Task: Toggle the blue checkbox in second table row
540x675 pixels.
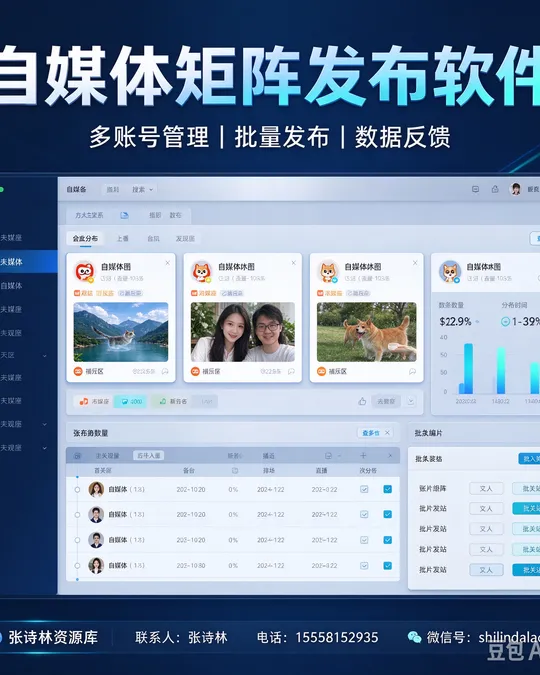Action: (388, 514)
